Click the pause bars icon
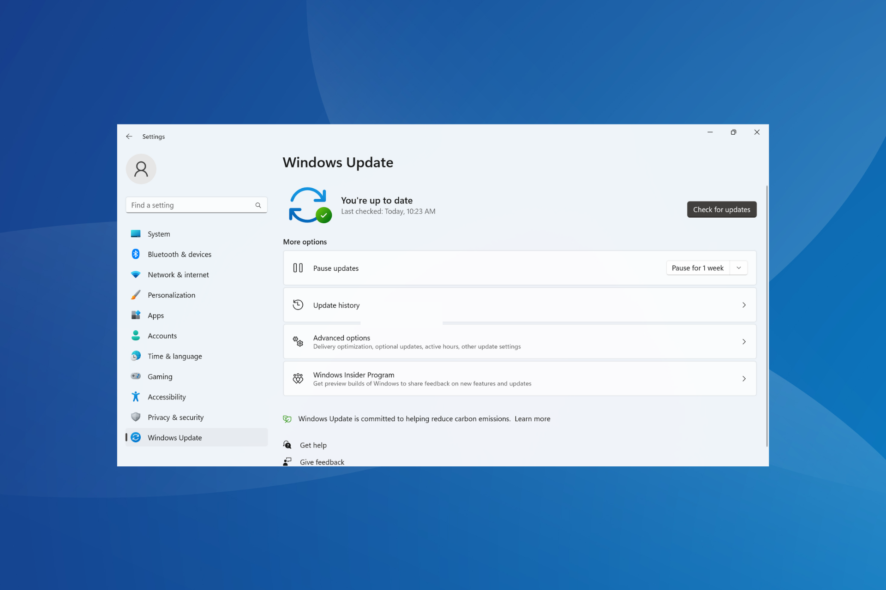The width and height of the screenshot is (886, 590). click(298, 268)
